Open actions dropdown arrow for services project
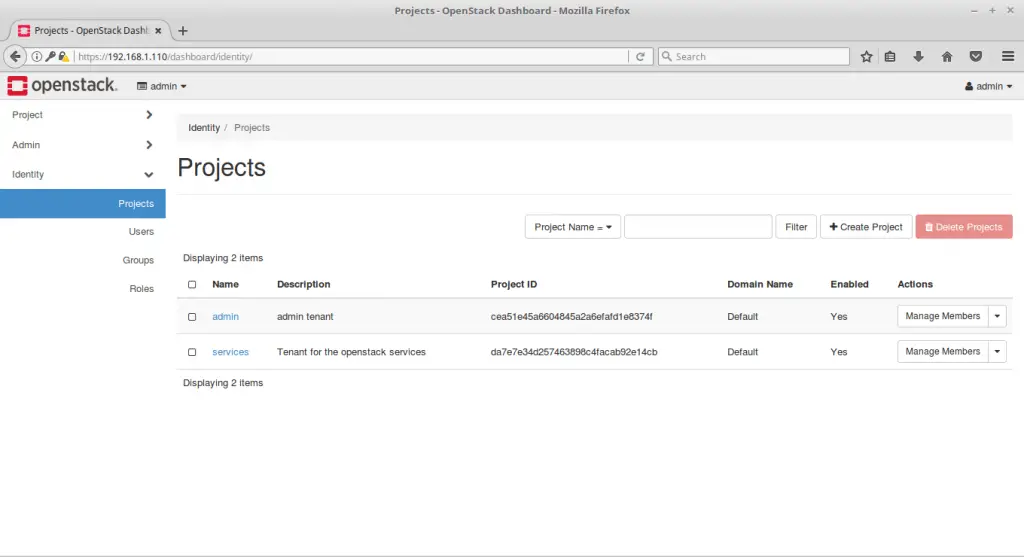The width and height of the screenshot is (1024, 557). [997, 351]
